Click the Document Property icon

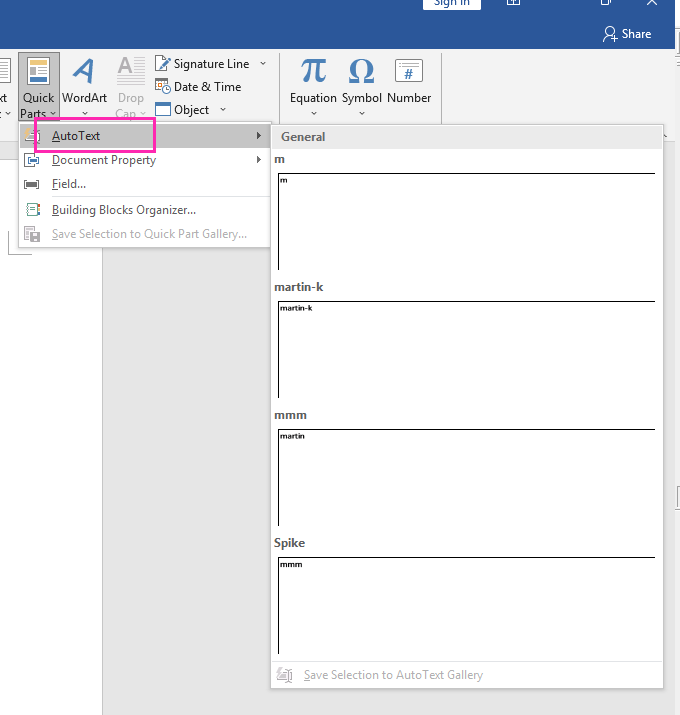(x=31, y=160)
